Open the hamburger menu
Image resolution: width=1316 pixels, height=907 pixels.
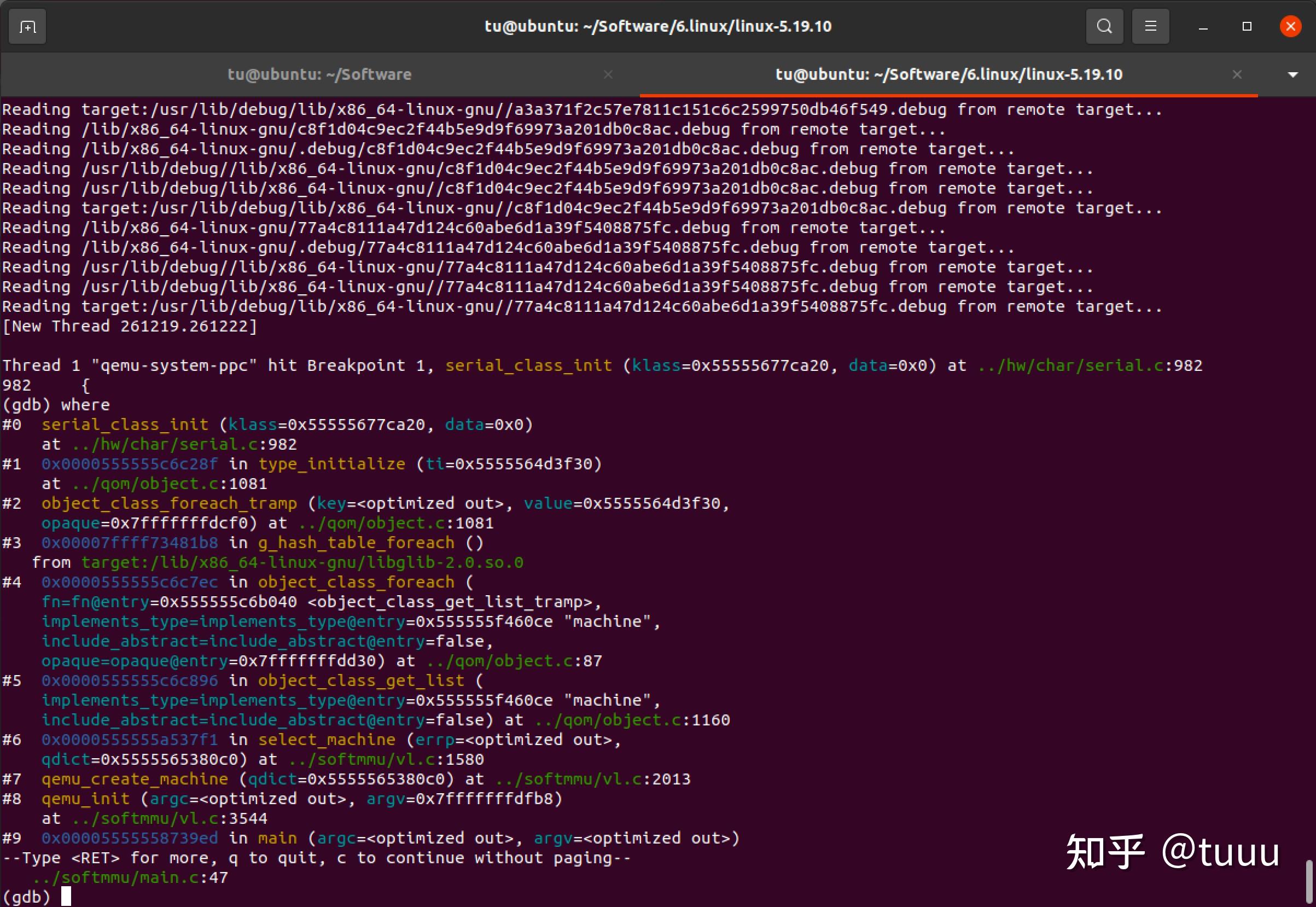(1150, 26)
